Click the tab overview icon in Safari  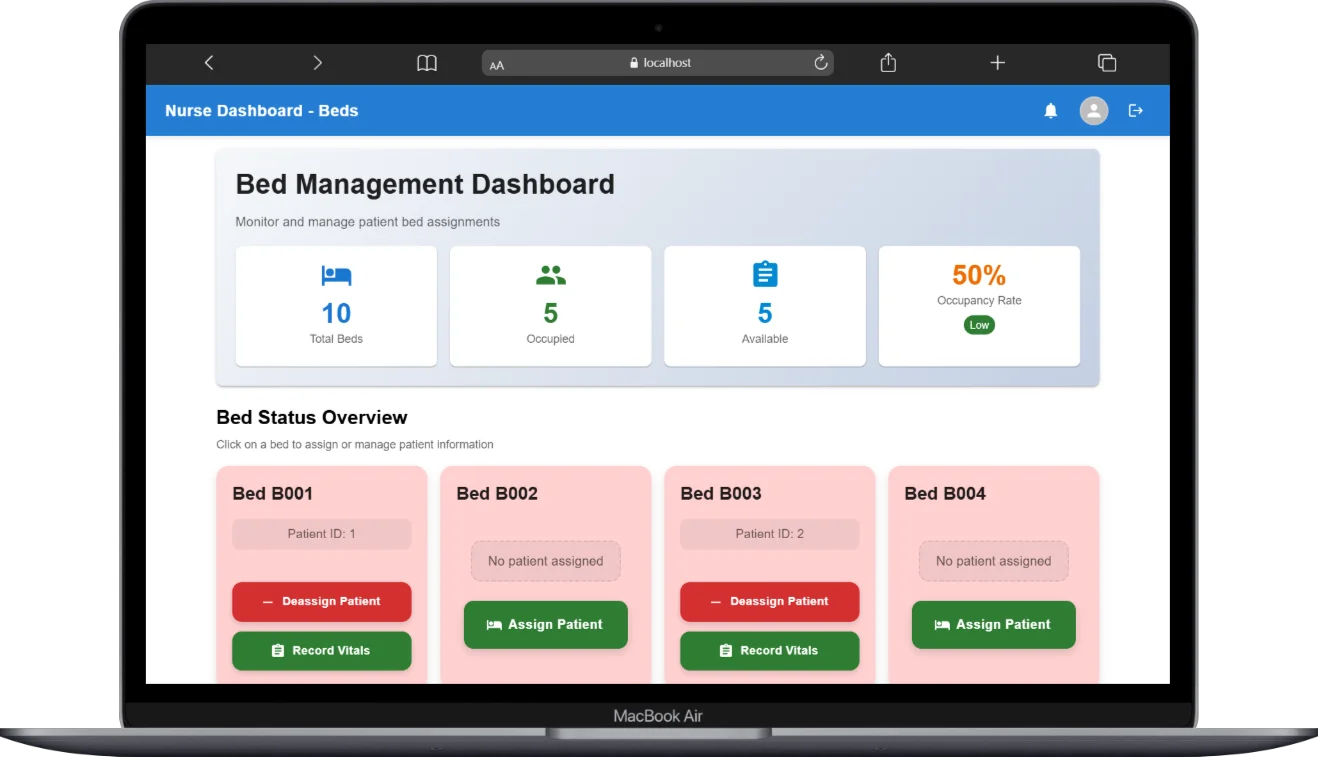click(1107, 62)
